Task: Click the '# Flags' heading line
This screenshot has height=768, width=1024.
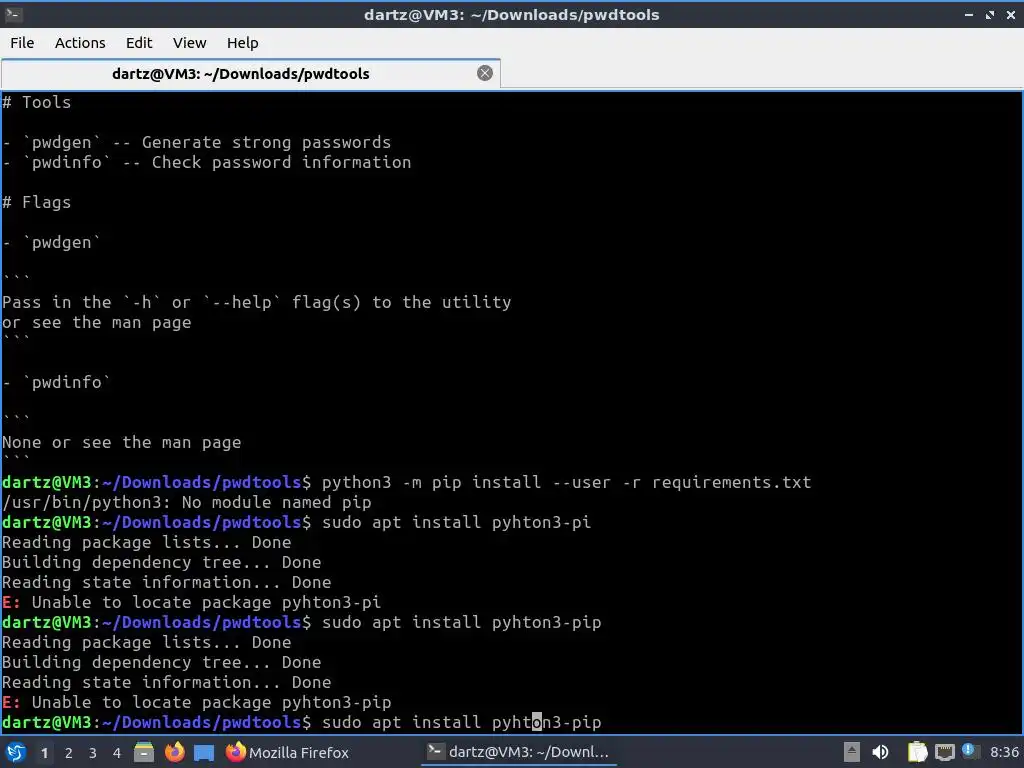Action: [x=37, y=202]
